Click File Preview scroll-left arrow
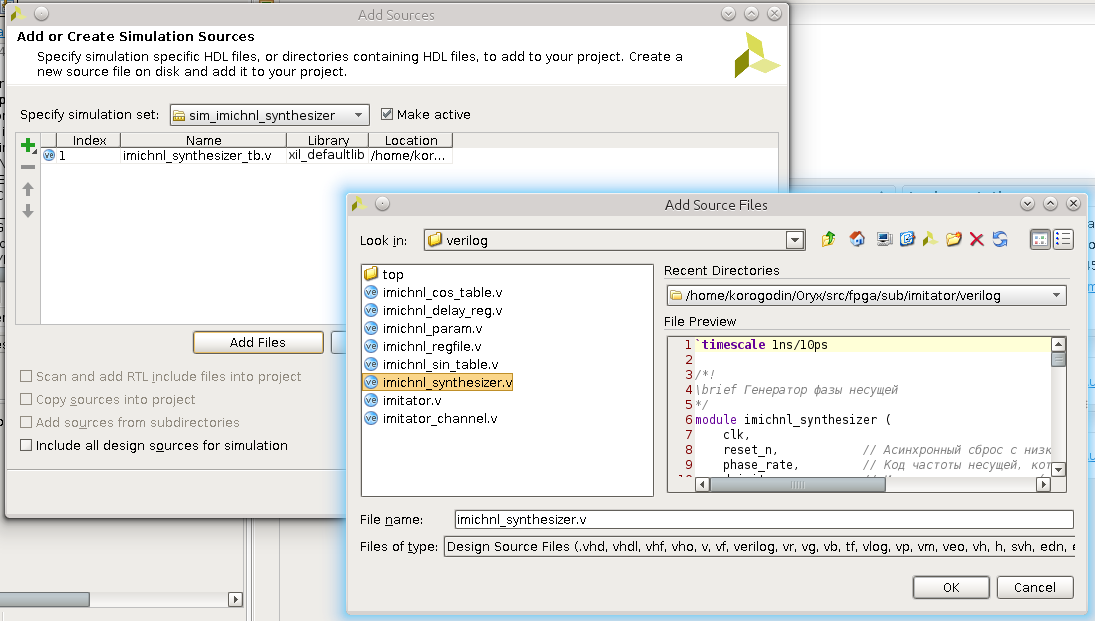The image size is (1095, 621). (x=703, y=484)
